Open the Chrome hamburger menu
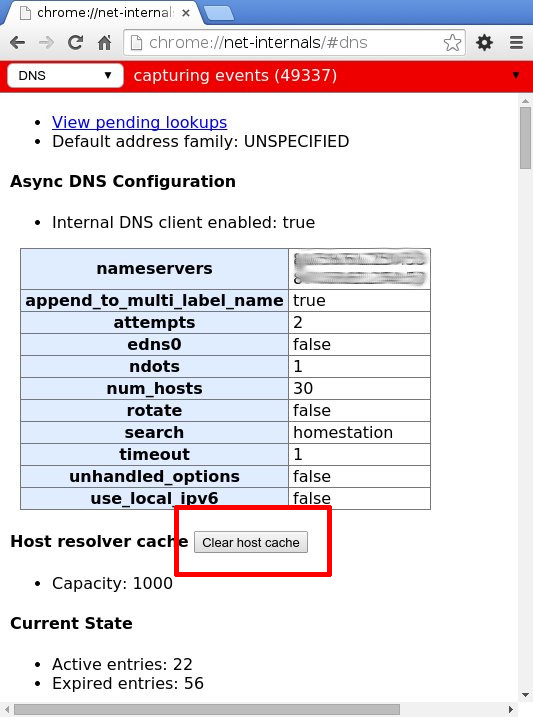 tap(517, 43)
